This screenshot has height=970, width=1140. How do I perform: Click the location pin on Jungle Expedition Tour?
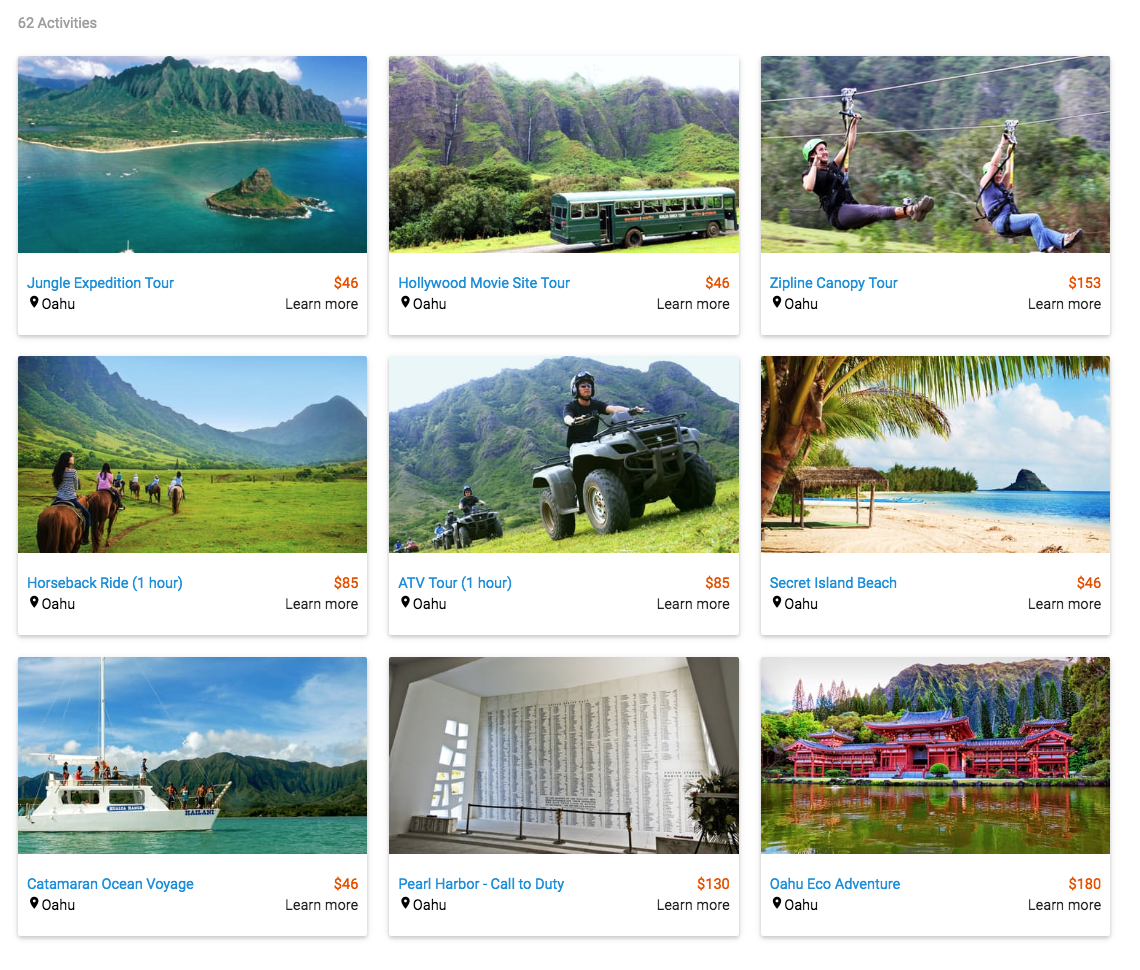click(x=34, y=302)
